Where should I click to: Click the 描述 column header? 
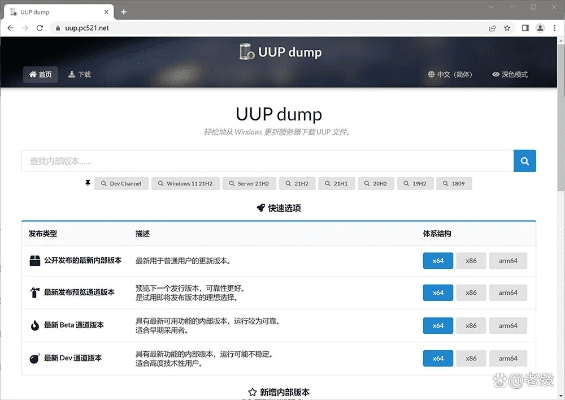click(143, 234)
